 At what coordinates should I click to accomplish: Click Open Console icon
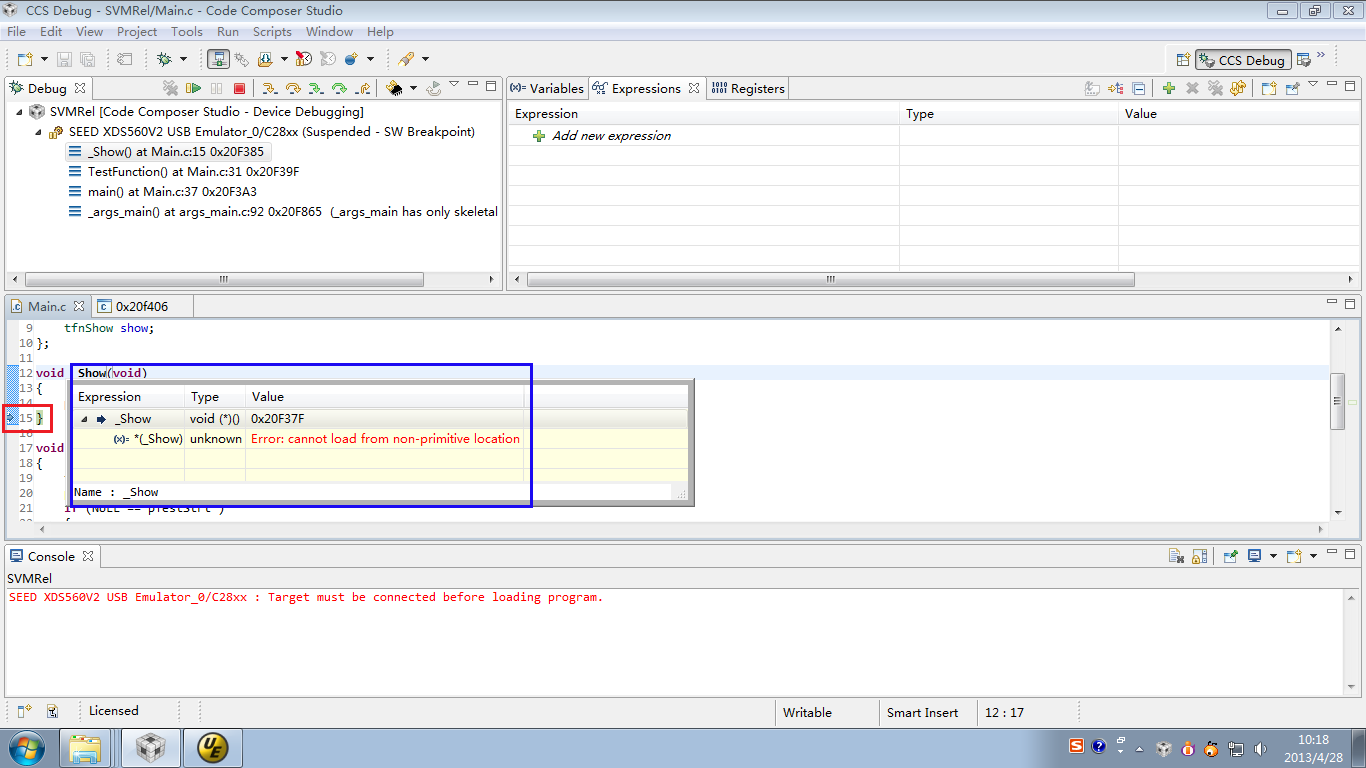click(1294, 556)
